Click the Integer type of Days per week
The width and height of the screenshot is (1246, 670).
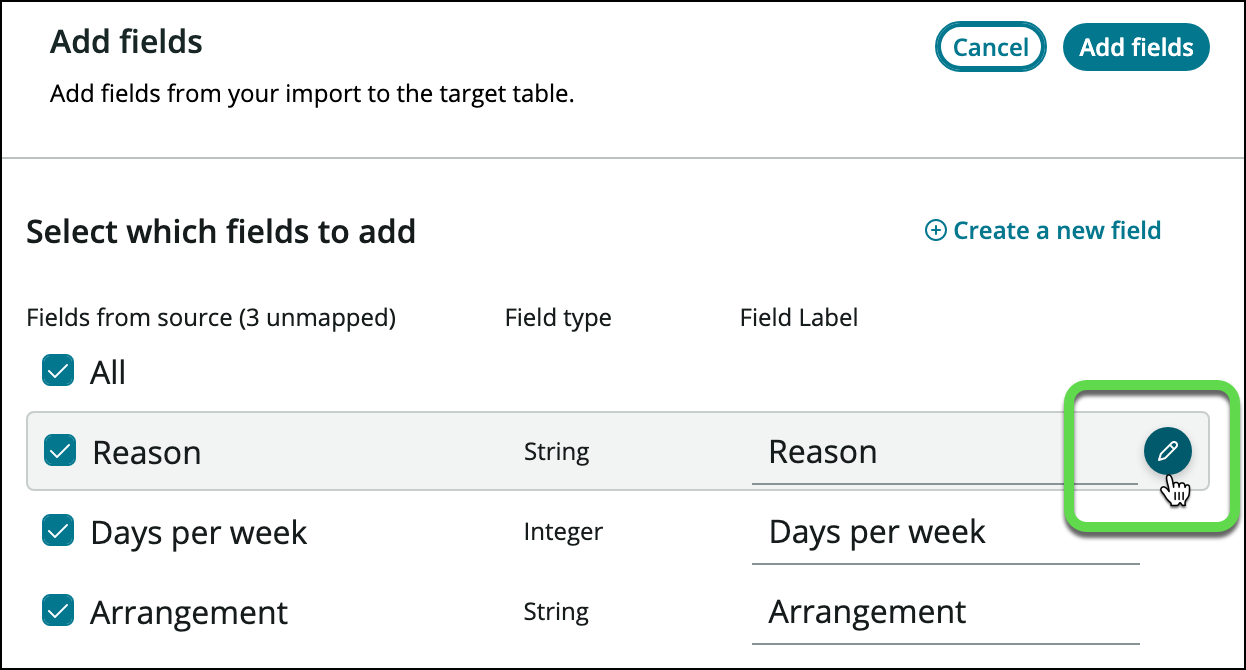(x=563, y=532)
